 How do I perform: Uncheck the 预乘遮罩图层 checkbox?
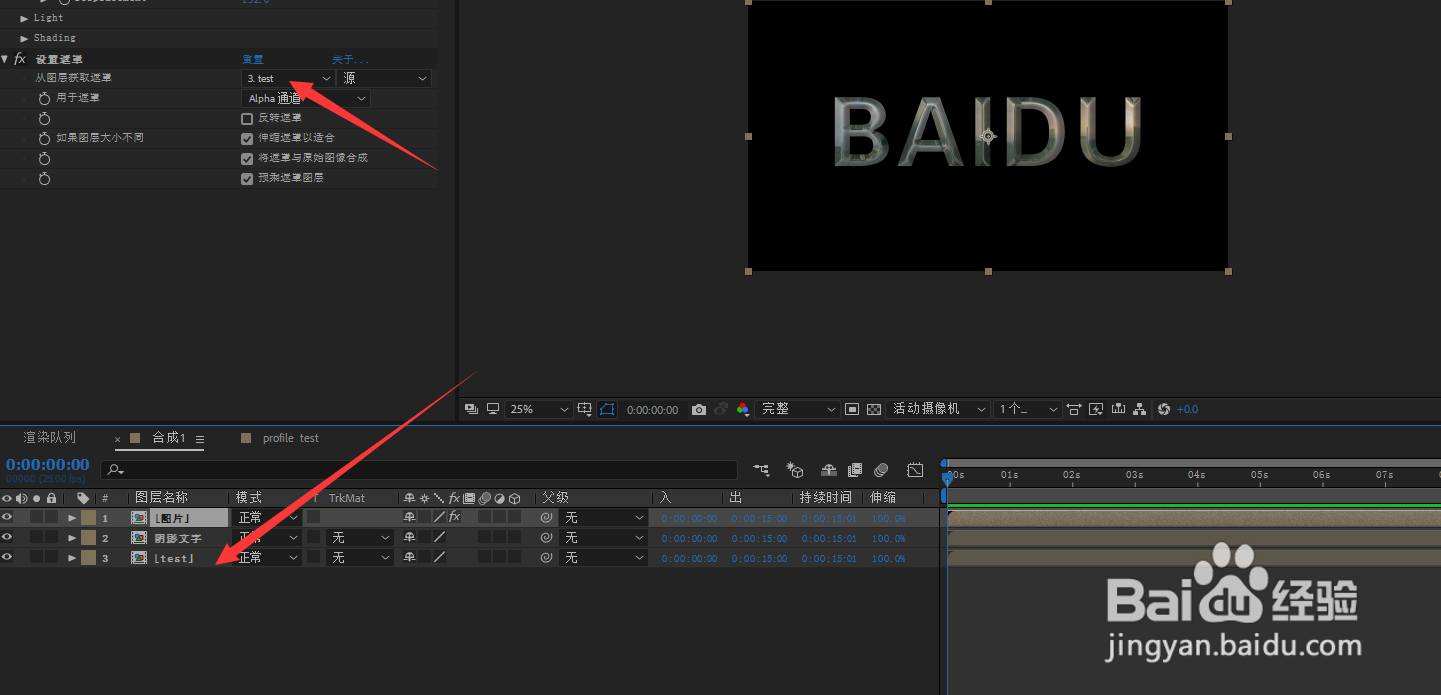247,179
